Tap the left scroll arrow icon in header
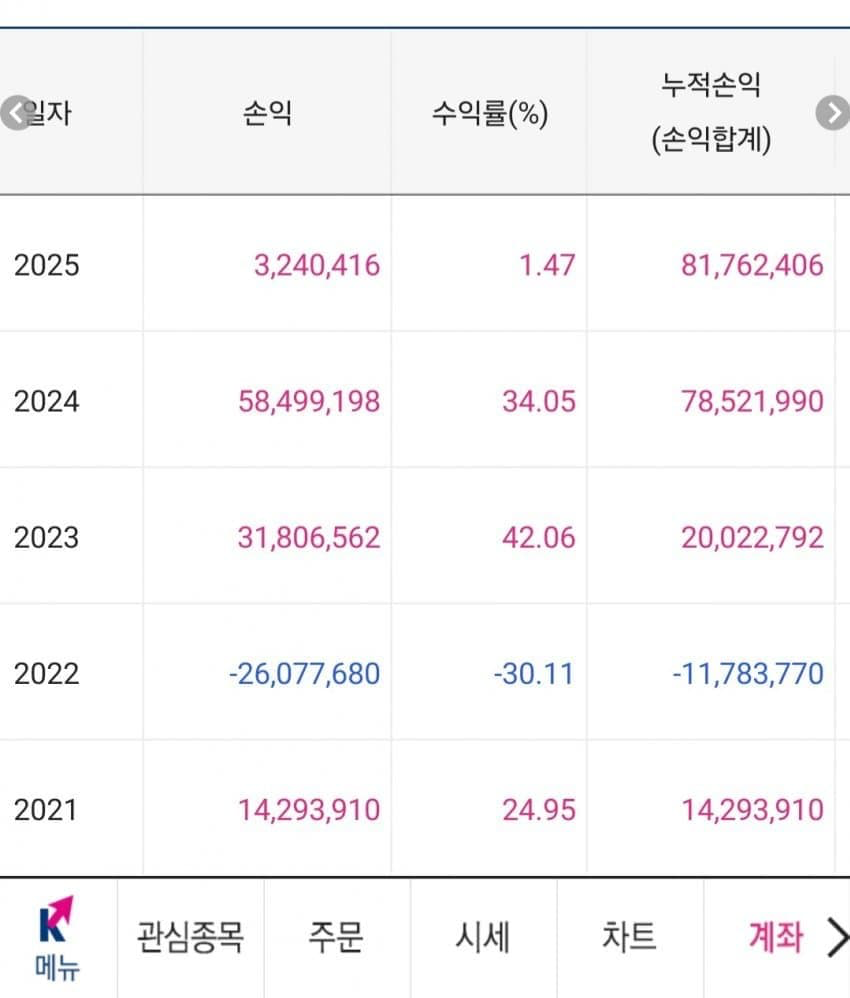 pyautogui.click(x=15, y=113)
